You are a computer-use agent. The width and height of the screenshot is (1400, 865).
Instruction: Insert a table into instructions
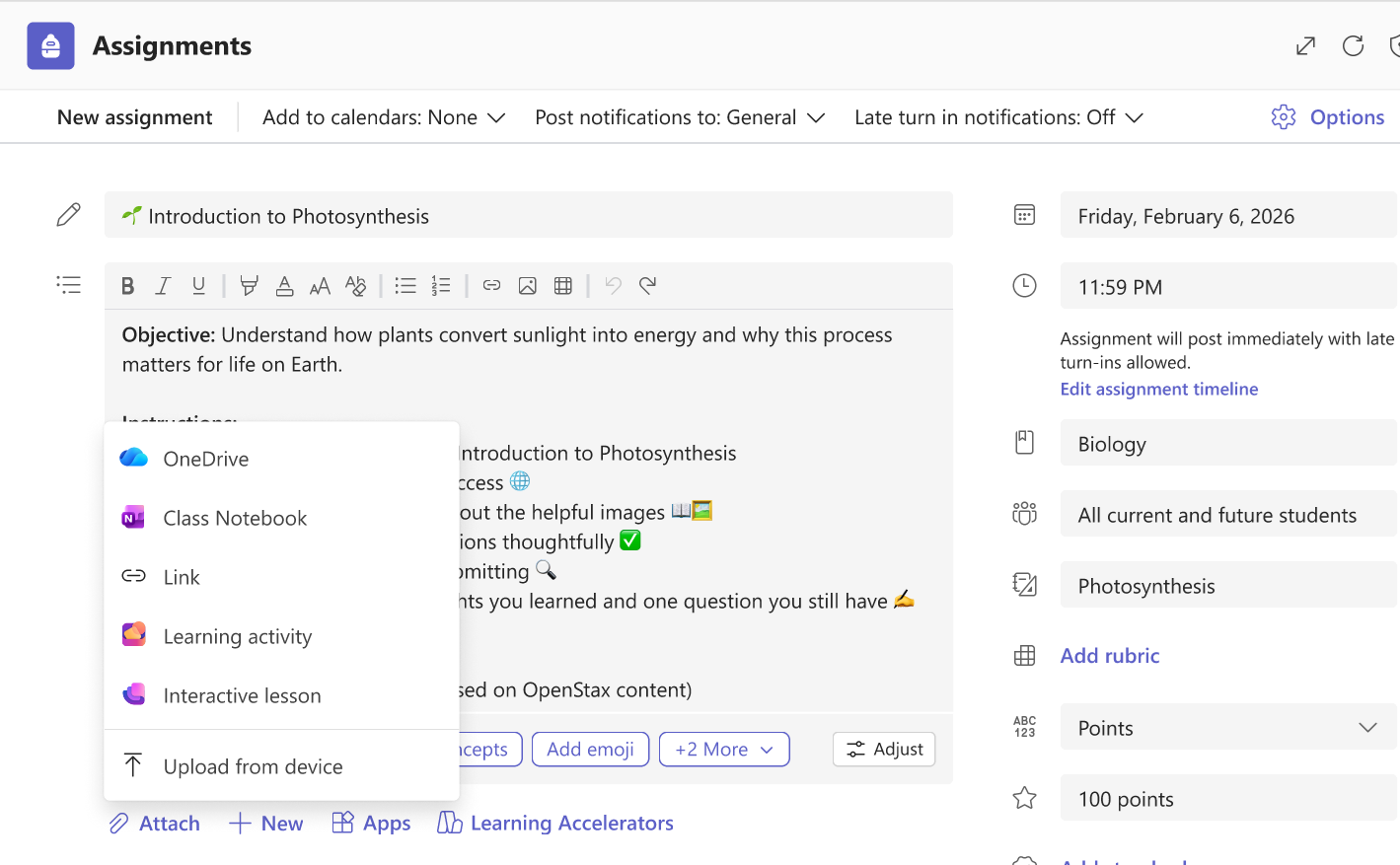click(x=562, y=286)
